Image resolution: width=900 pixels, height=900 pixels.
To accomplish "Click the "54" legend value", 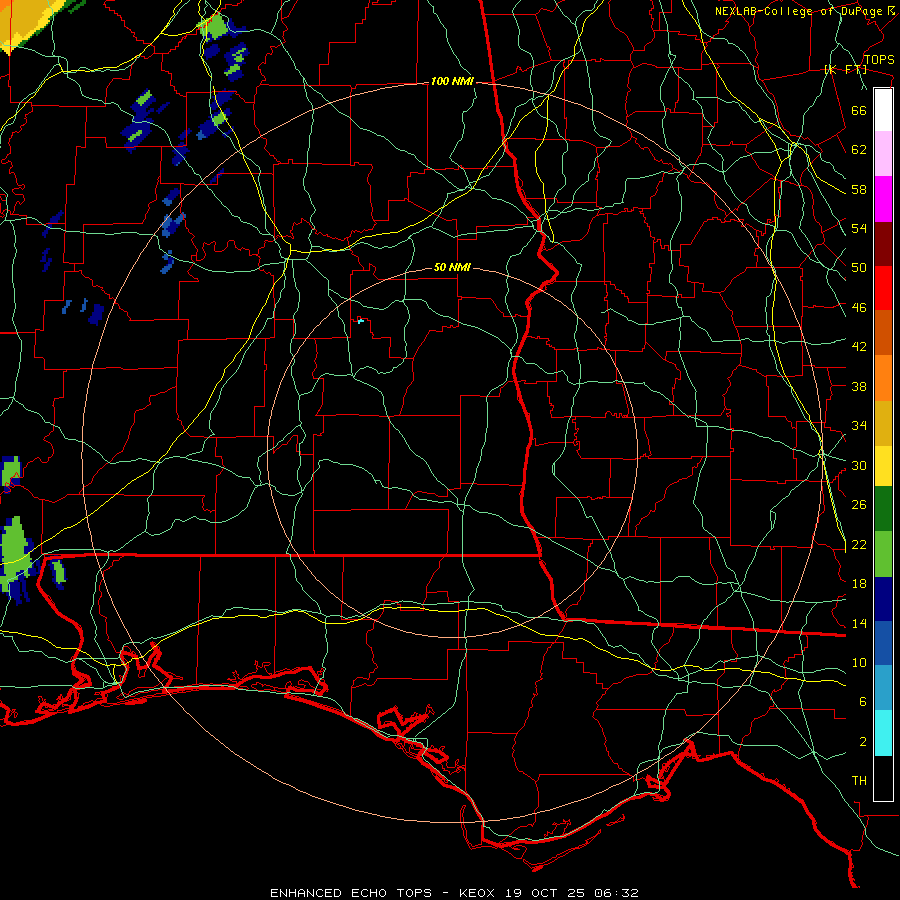I will [859, 228].
